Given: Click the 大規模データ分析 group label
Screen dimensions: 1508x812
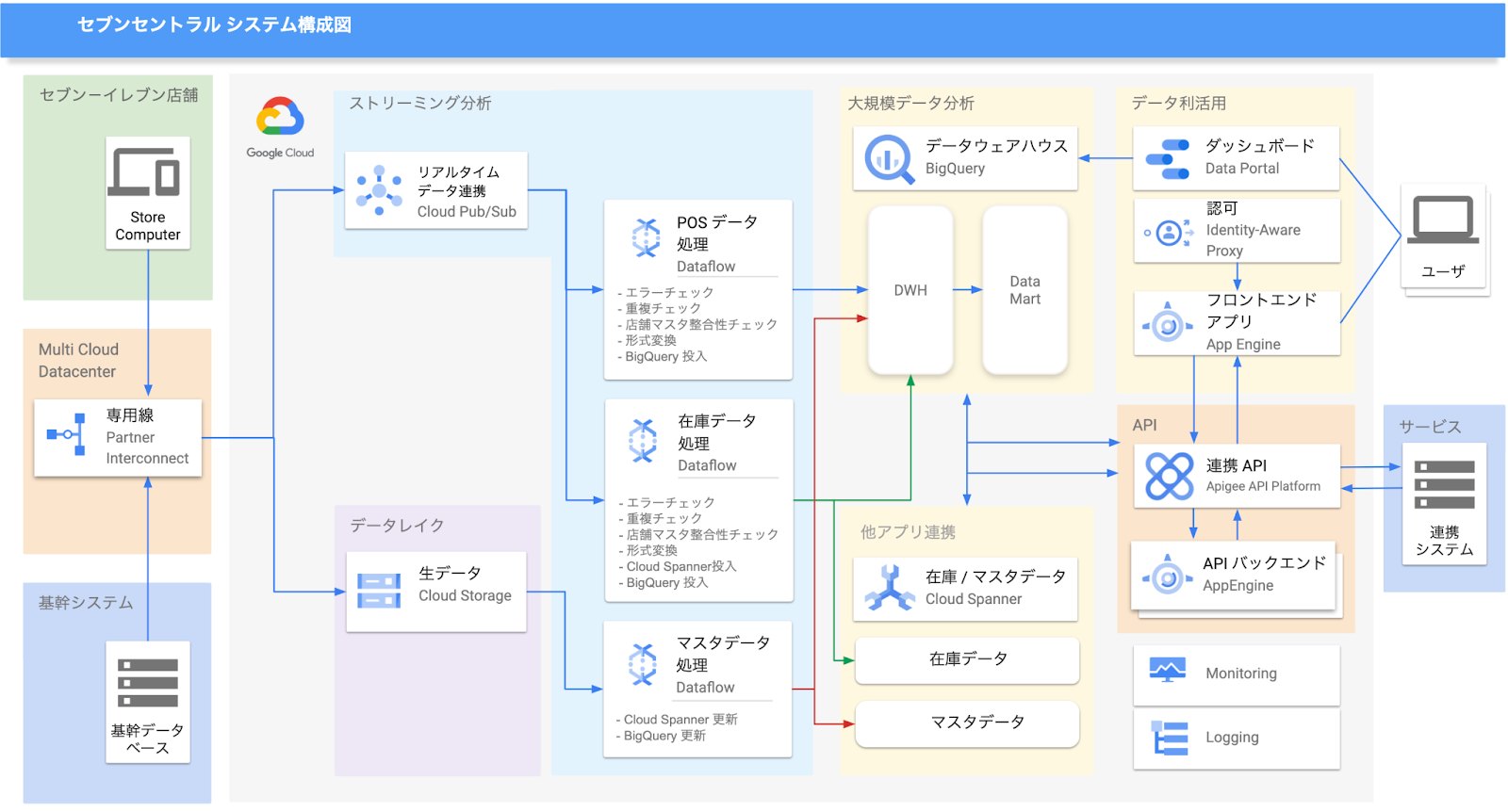Looking at the screenshot, I should (x=910, y=104).
